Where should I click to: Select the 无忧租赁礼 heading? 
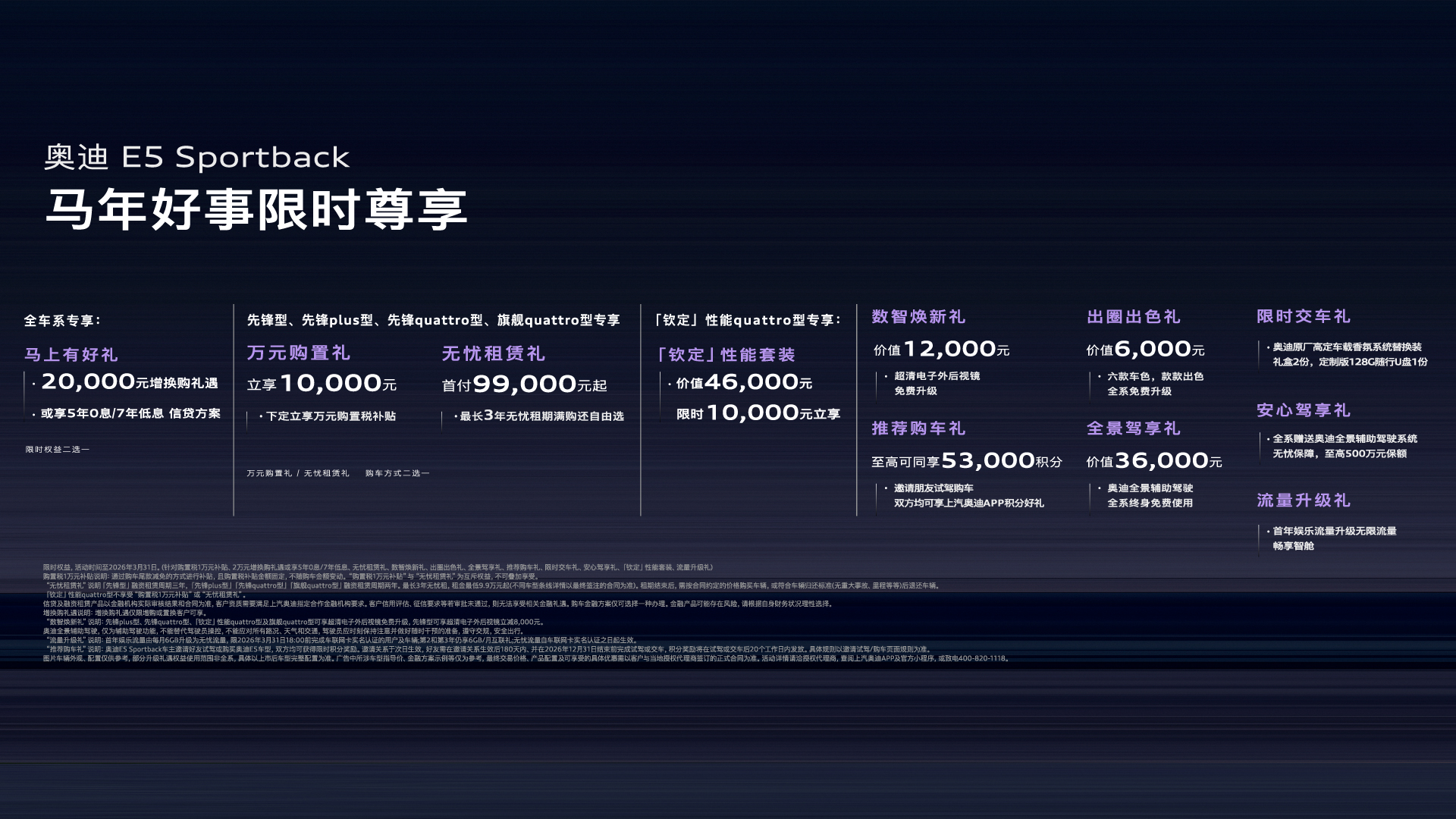coord(494,353)
